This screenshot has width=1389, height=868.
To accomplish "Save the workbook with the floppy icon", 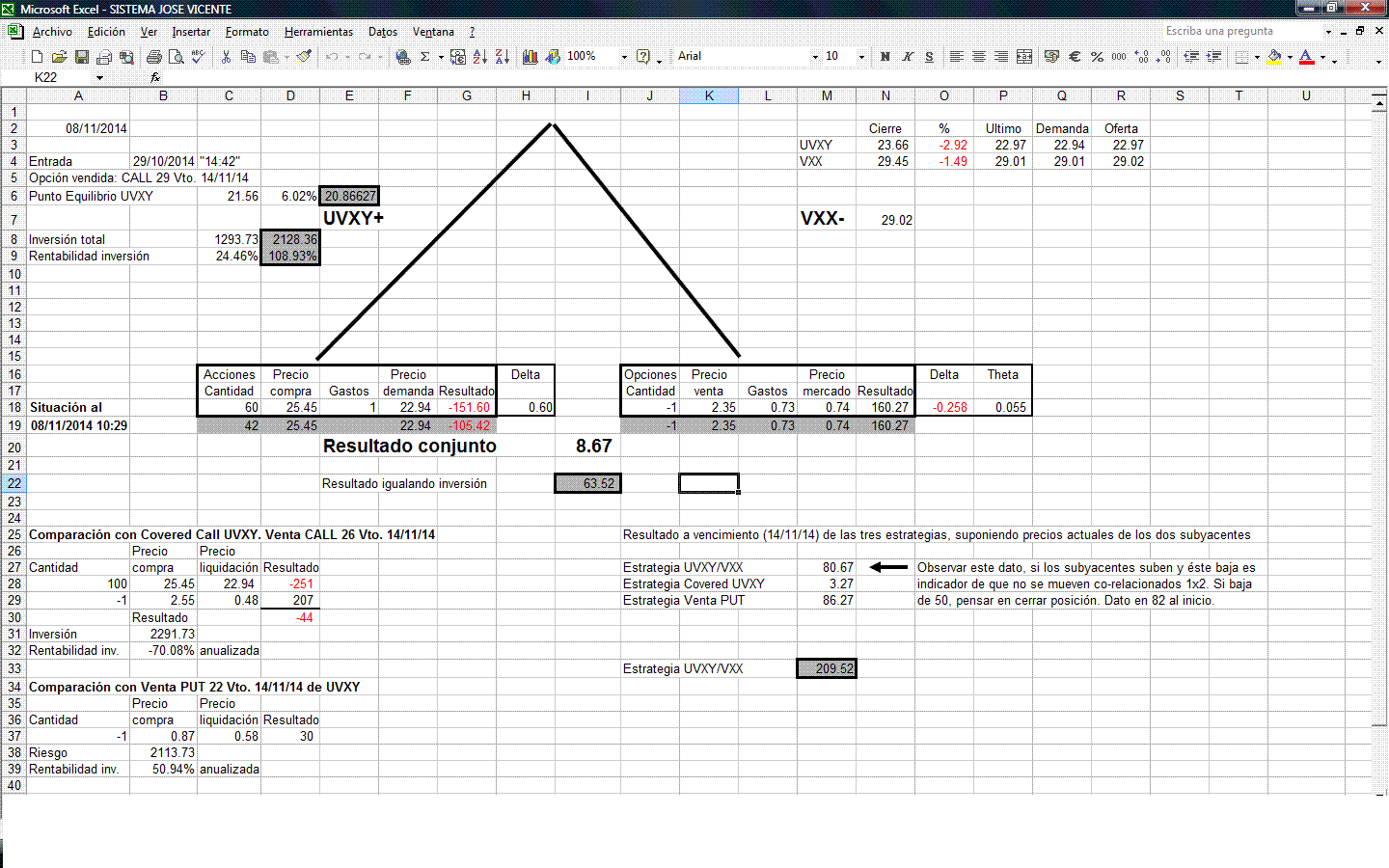I will click(82, 57).
